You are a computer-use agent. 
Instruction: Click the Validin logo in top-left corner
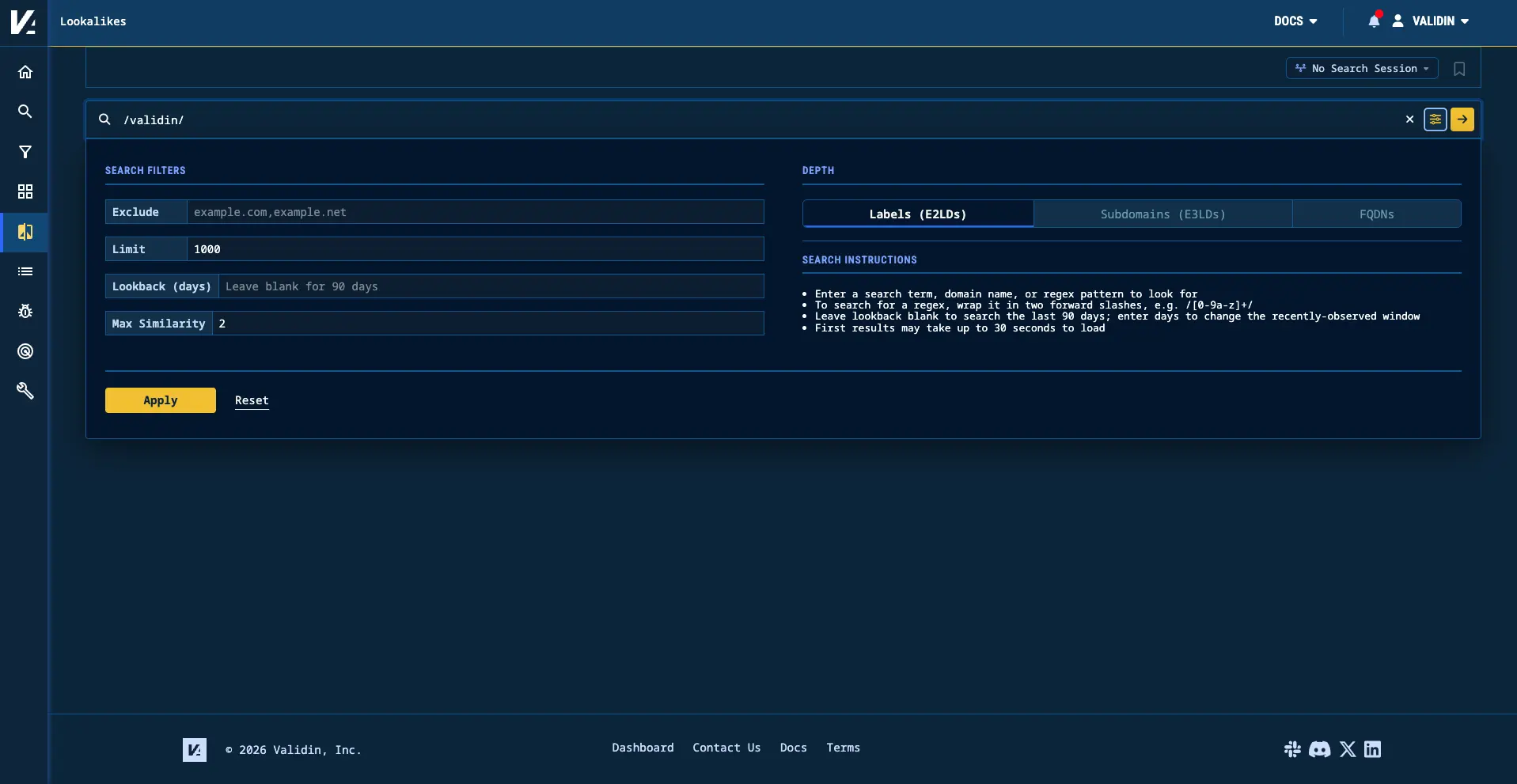coord(23,21)
